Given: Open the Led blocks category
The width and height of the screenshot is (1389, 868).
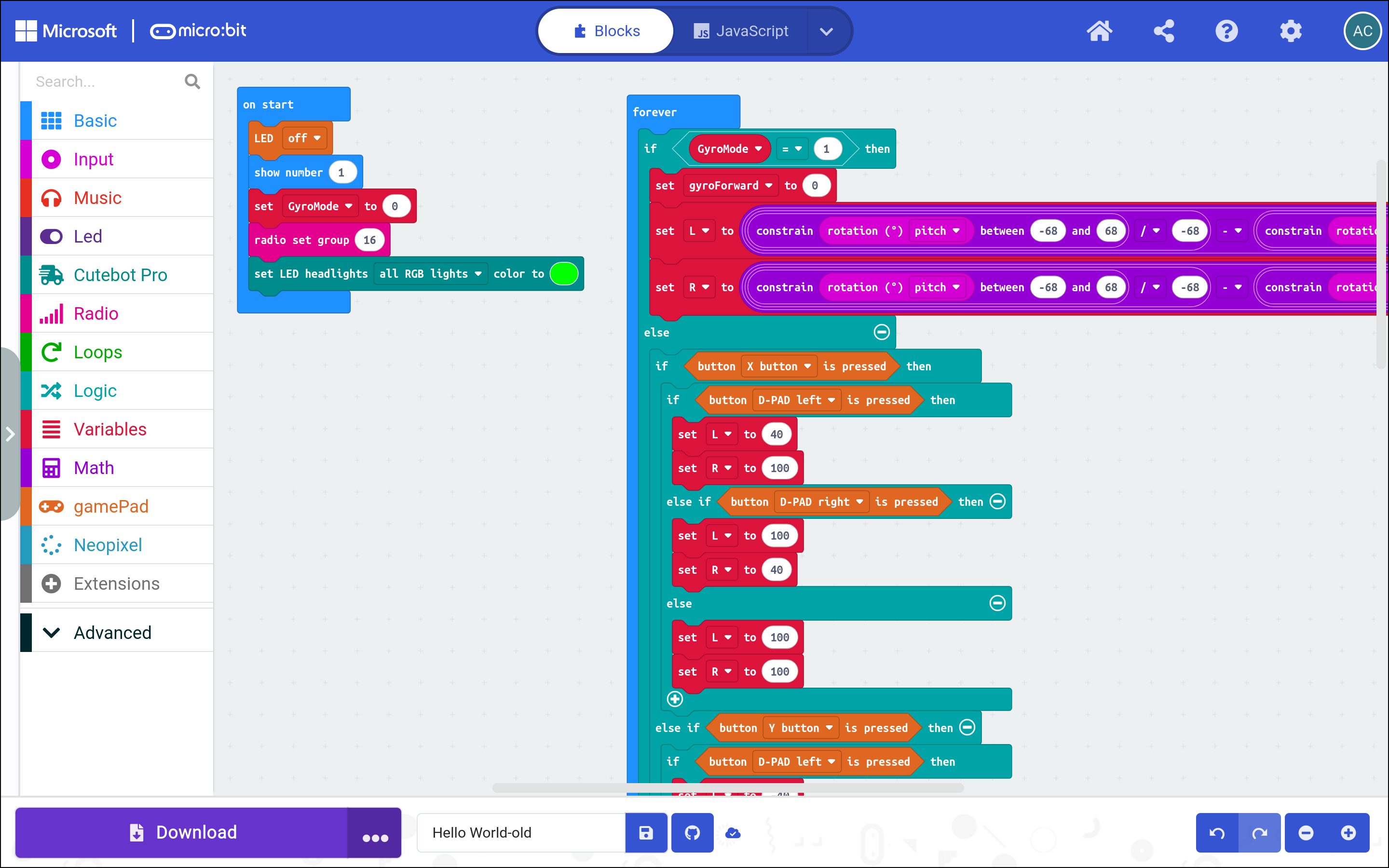Looking at the screenshot, I should [x=117, y=236].
